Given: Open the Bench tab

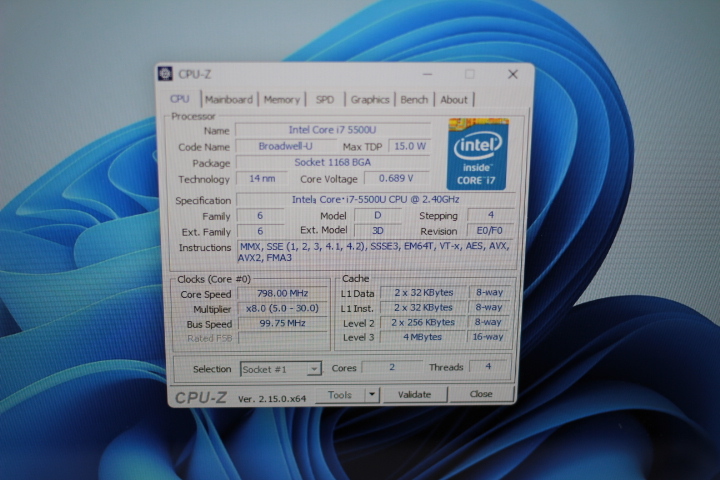Looking at the screenshot, I should coord(414,99).
